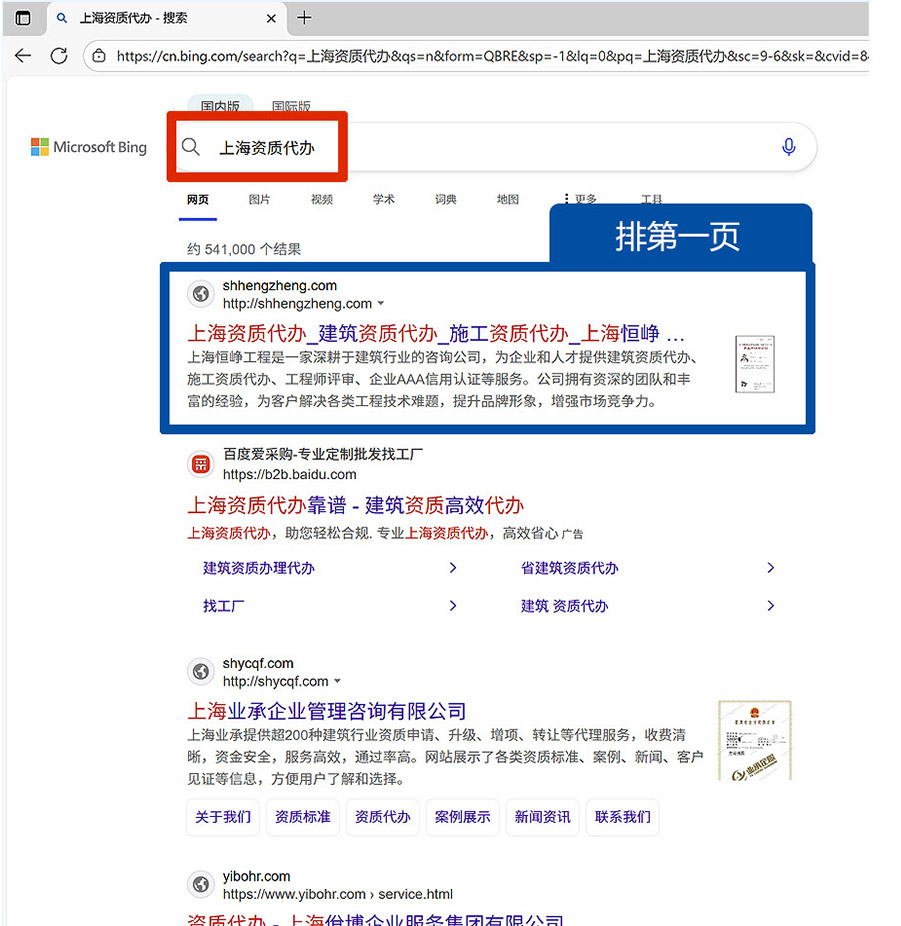Click the Baidu Aicaigou site icon

pyautogui.click(x=201, y=464)
